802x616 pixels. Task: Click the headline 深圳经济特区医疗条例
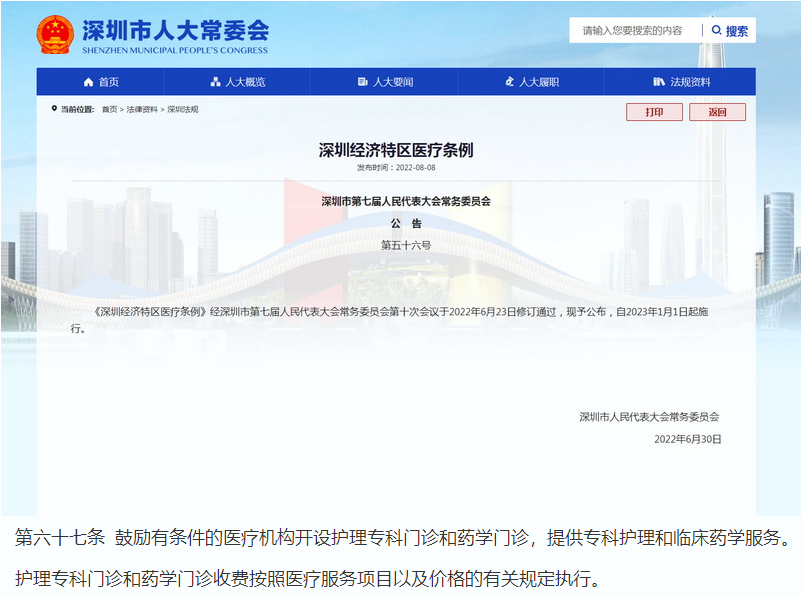click(396, 151)
